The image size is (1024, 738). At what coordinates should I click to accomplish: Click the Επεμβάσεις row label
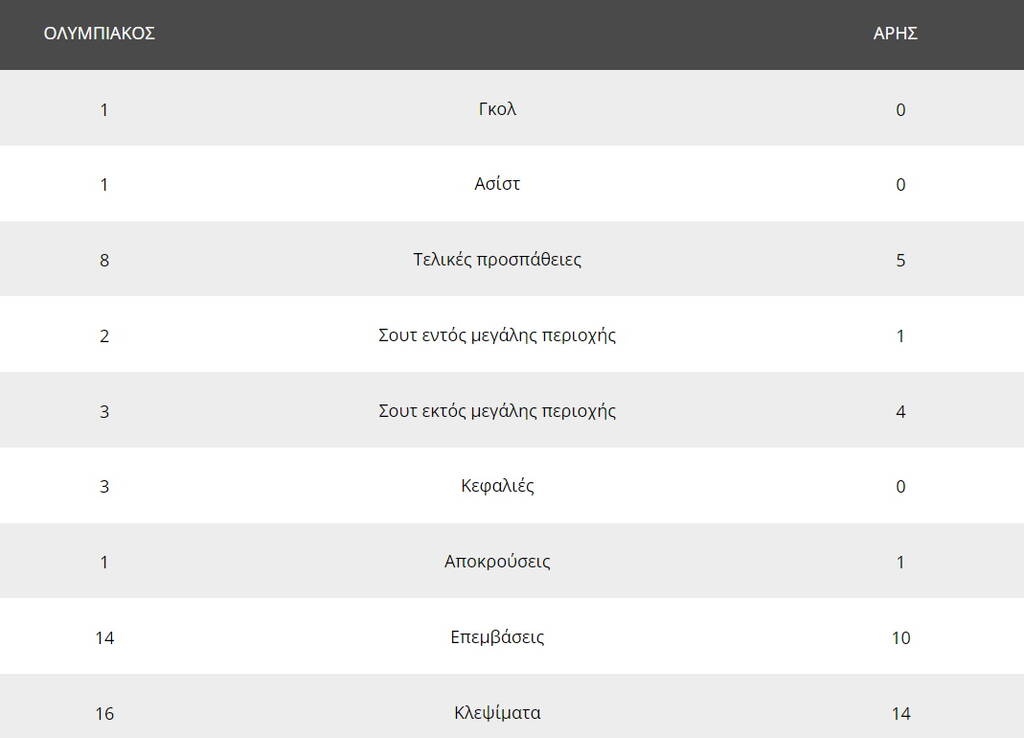pos(497,637)
